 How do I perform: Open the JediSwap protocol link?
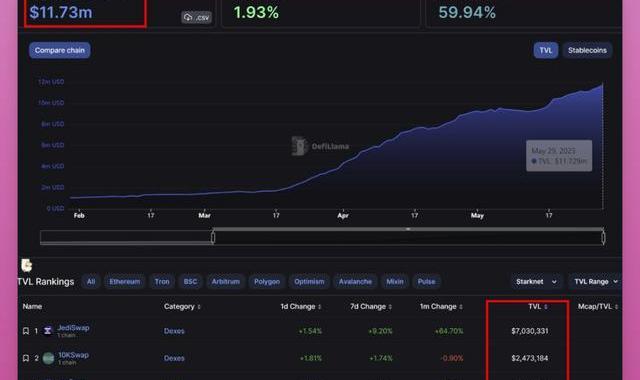(73, 328)
